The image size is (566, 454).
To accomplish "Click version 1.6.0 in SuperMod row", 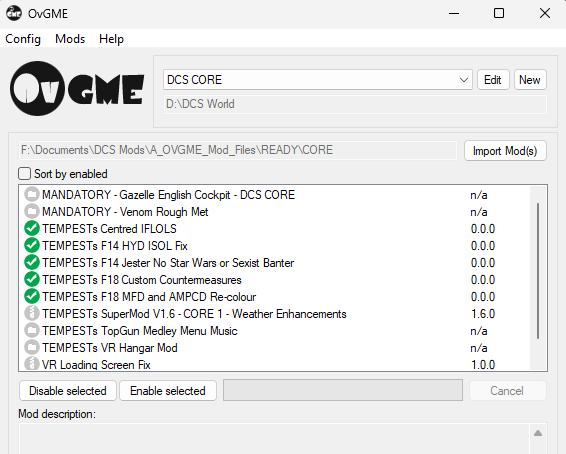I will pyautogui.click(x=483, y=314).
